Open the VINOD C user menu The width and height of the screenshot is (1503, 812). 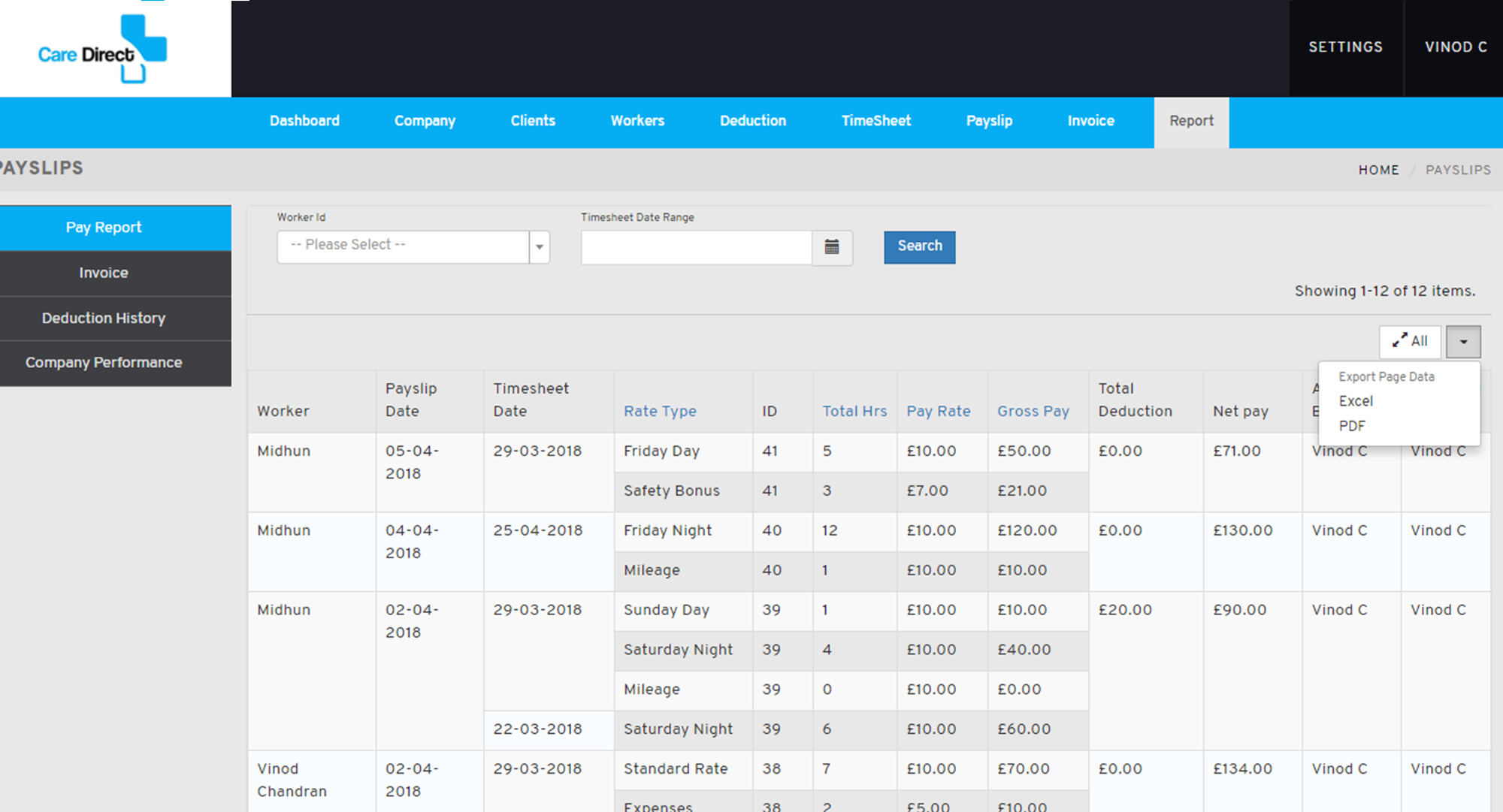(1456, 47)
